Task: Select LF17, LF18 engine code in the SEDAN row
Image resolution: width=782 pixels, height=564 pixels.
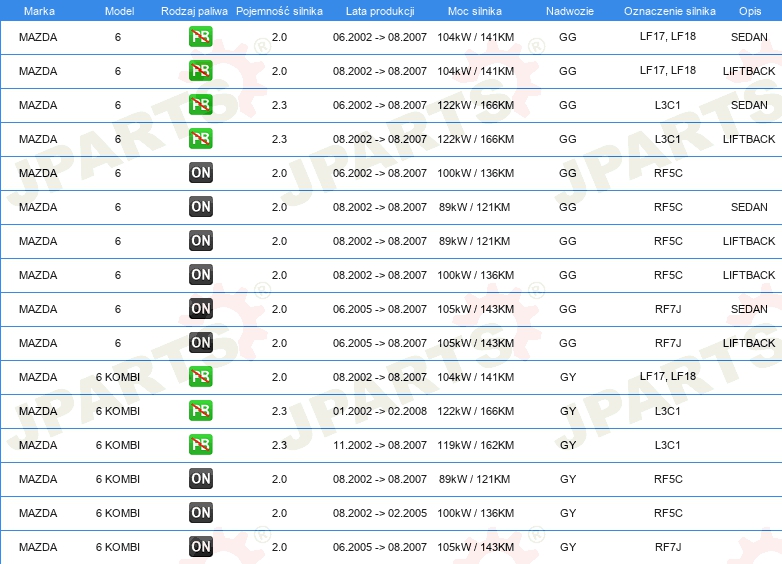Action: [x=668, y=36]
